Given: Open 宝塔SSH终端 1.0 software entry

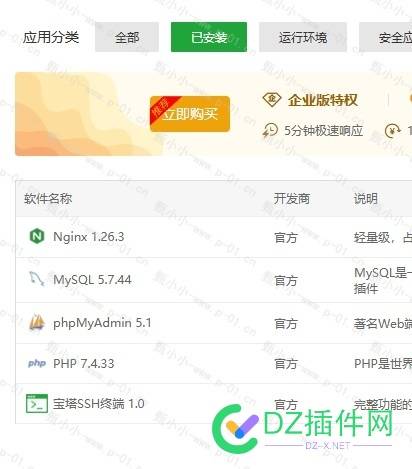Looking at the screenshot, I should pyautogui.click(x=99, y=404).
